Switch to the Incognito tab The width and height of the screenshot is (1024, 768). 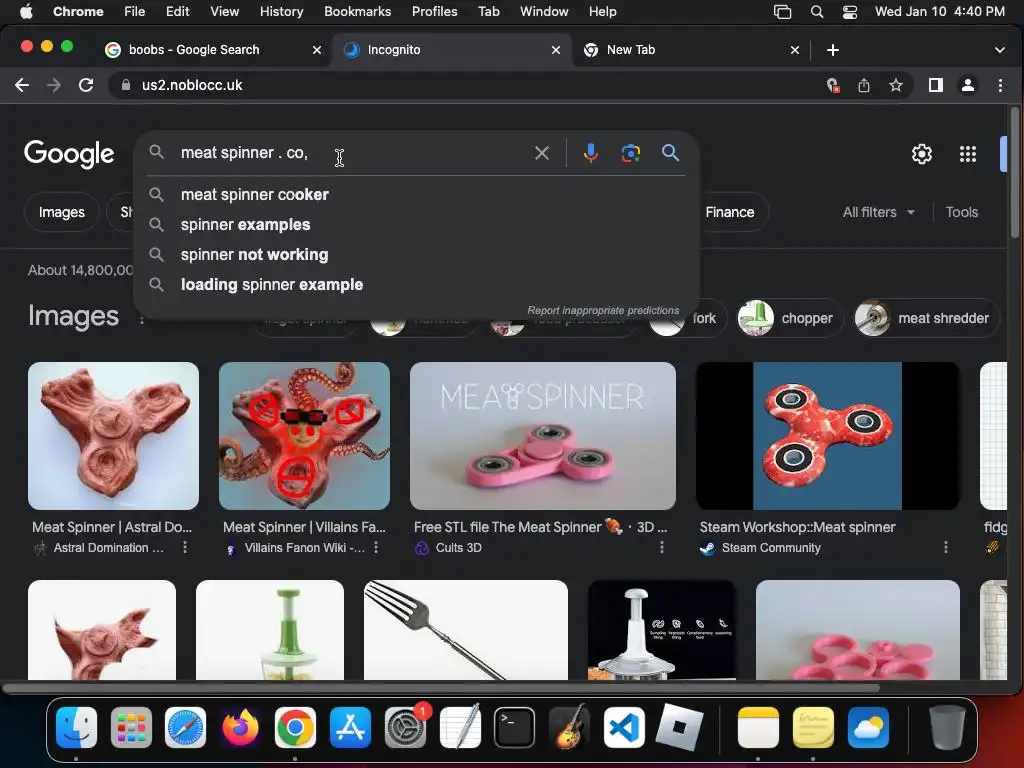click(x=451, y=50)
